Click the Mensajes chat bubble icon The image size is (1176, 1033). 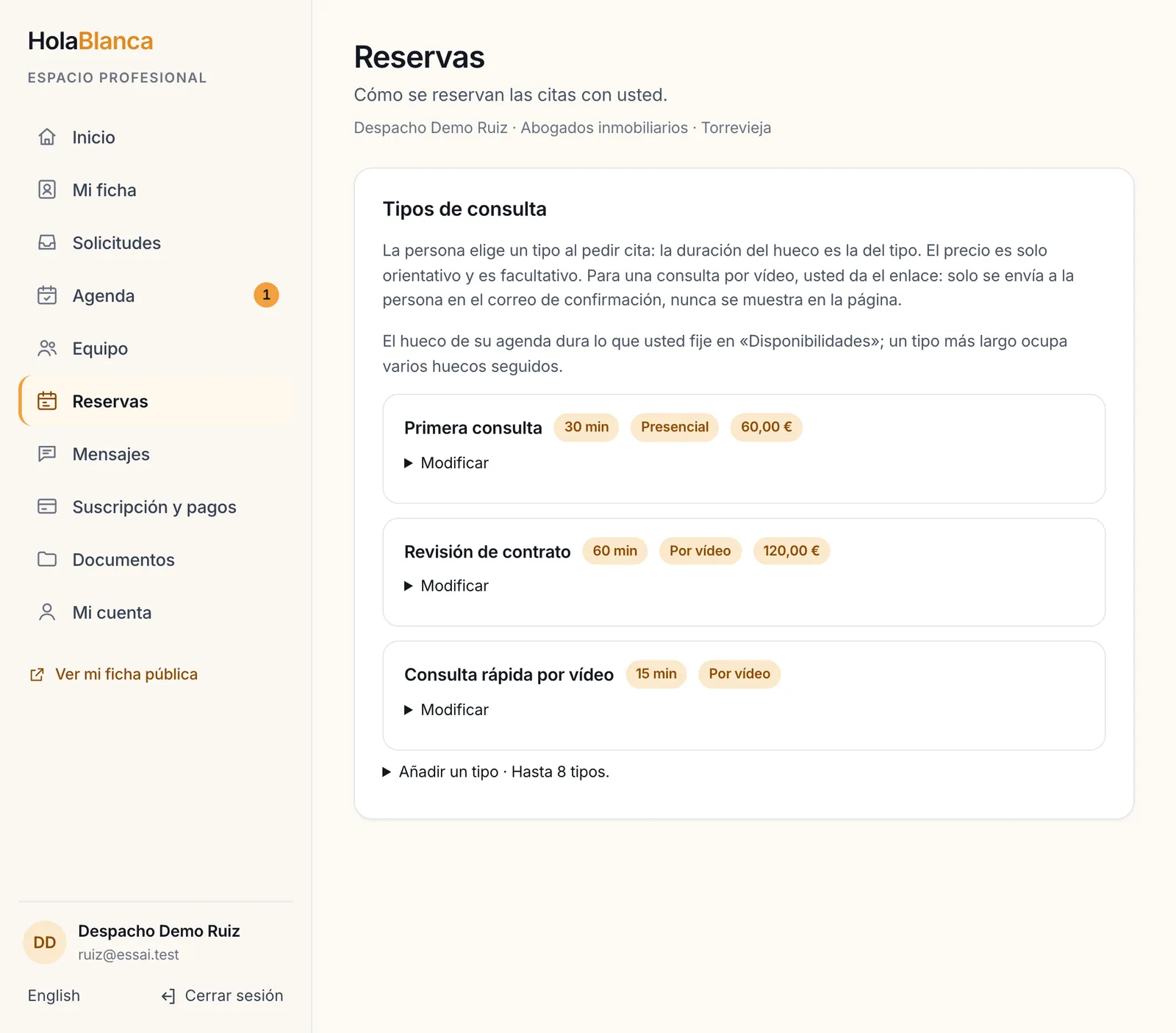[x=47, y=454]
